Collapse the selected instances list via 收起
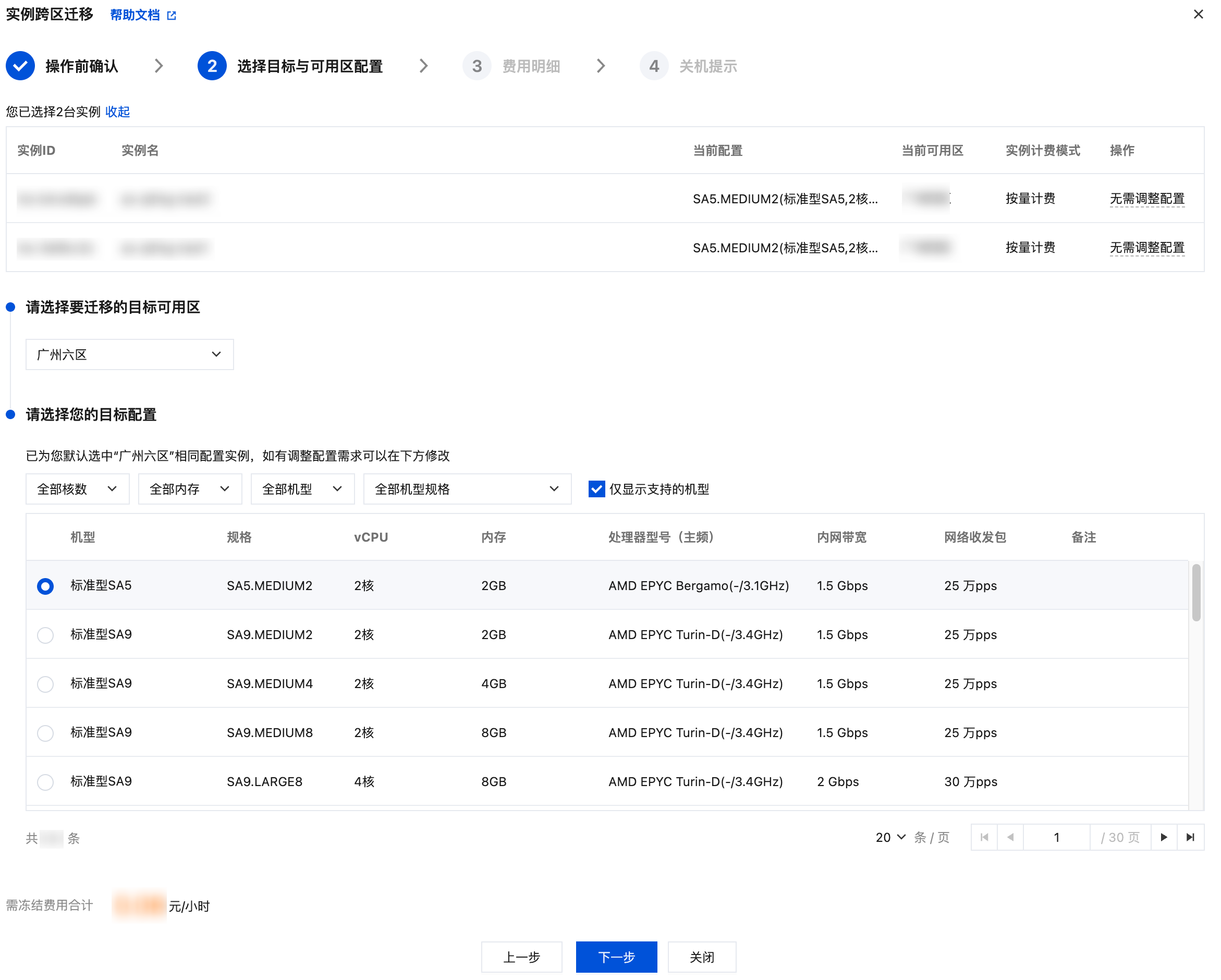Screen dimensions: 1221x980 click(x=117, y=112)
